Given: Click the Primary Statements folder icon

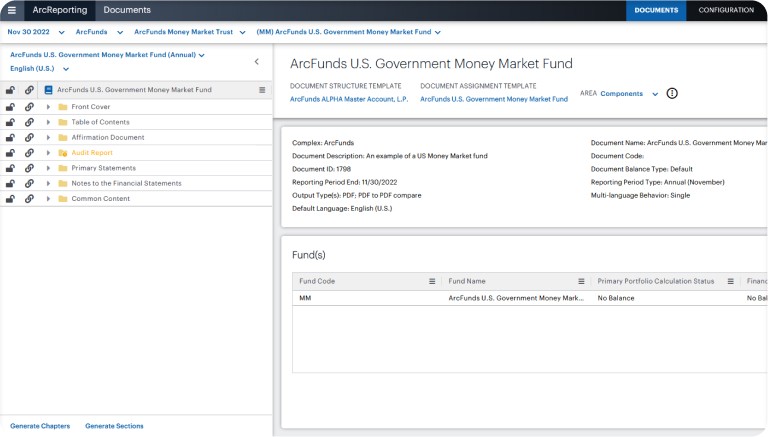Looking at the screenshot, I should 63,168.
